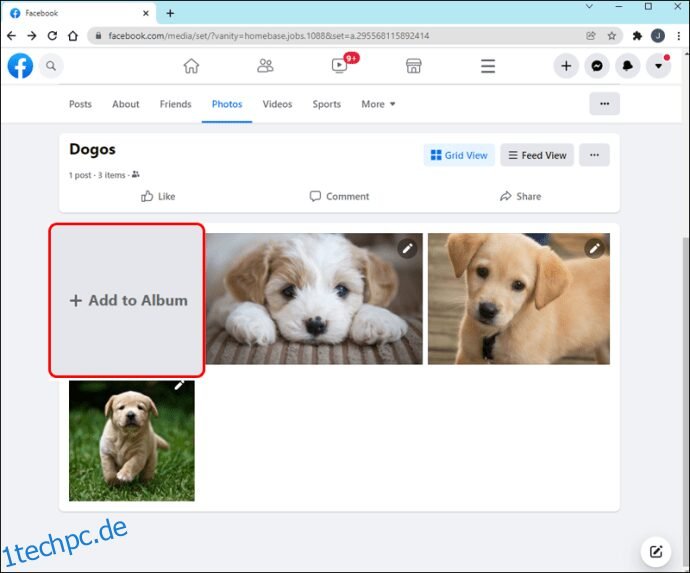Open the Watch video icon with 9+ badge

339,66
